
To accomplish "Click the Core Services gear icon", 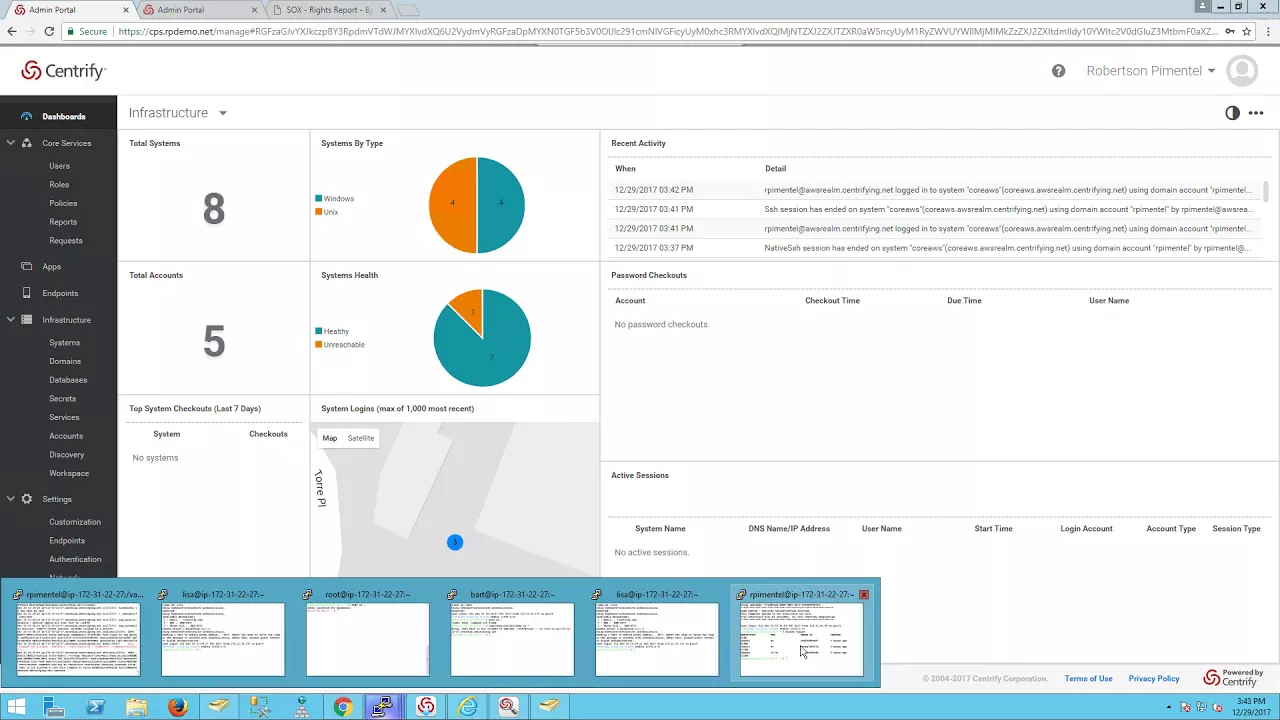I will (26, 143).
